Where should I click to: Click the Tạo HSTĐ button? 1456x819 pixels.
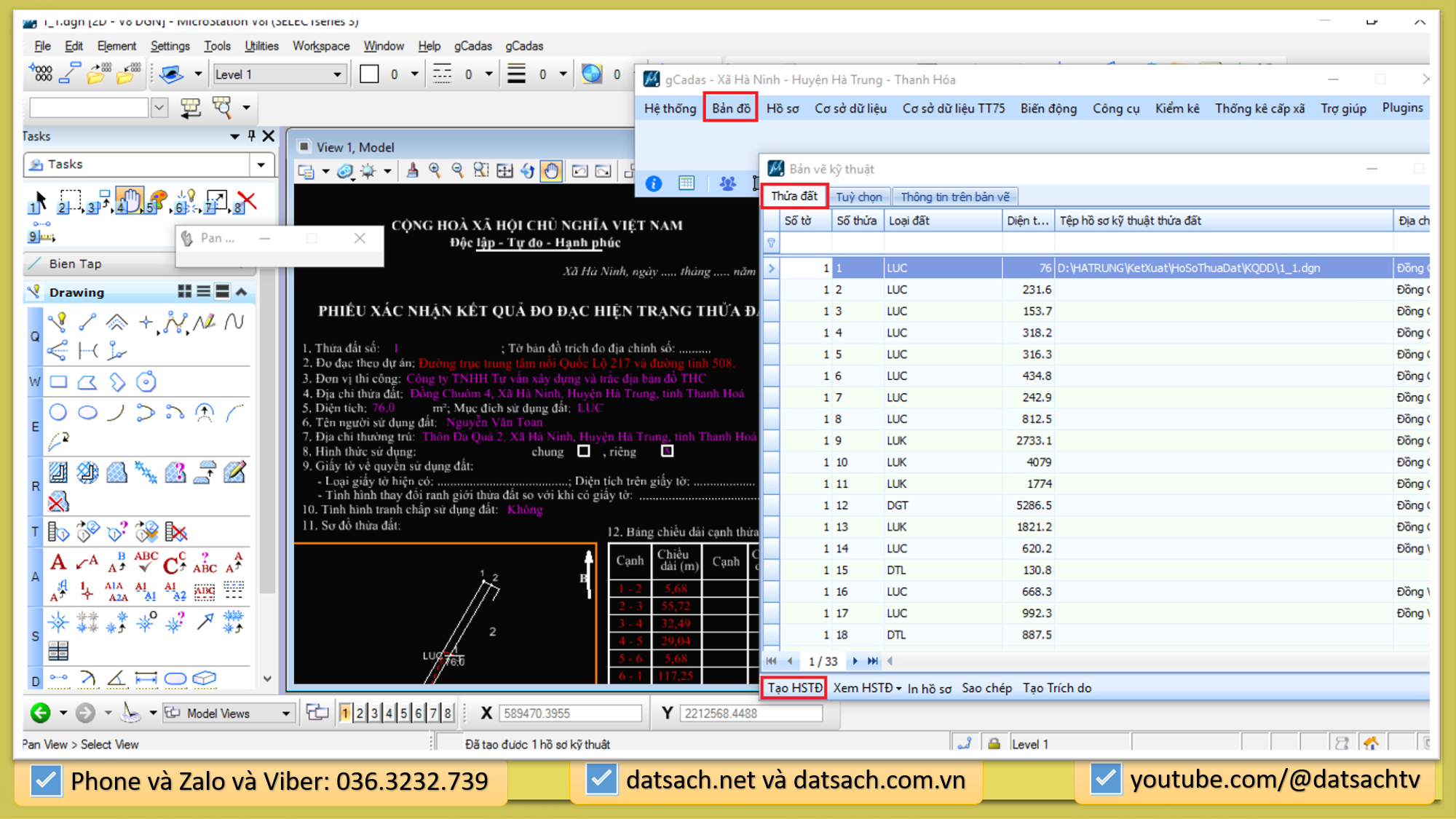click(794, 688)
